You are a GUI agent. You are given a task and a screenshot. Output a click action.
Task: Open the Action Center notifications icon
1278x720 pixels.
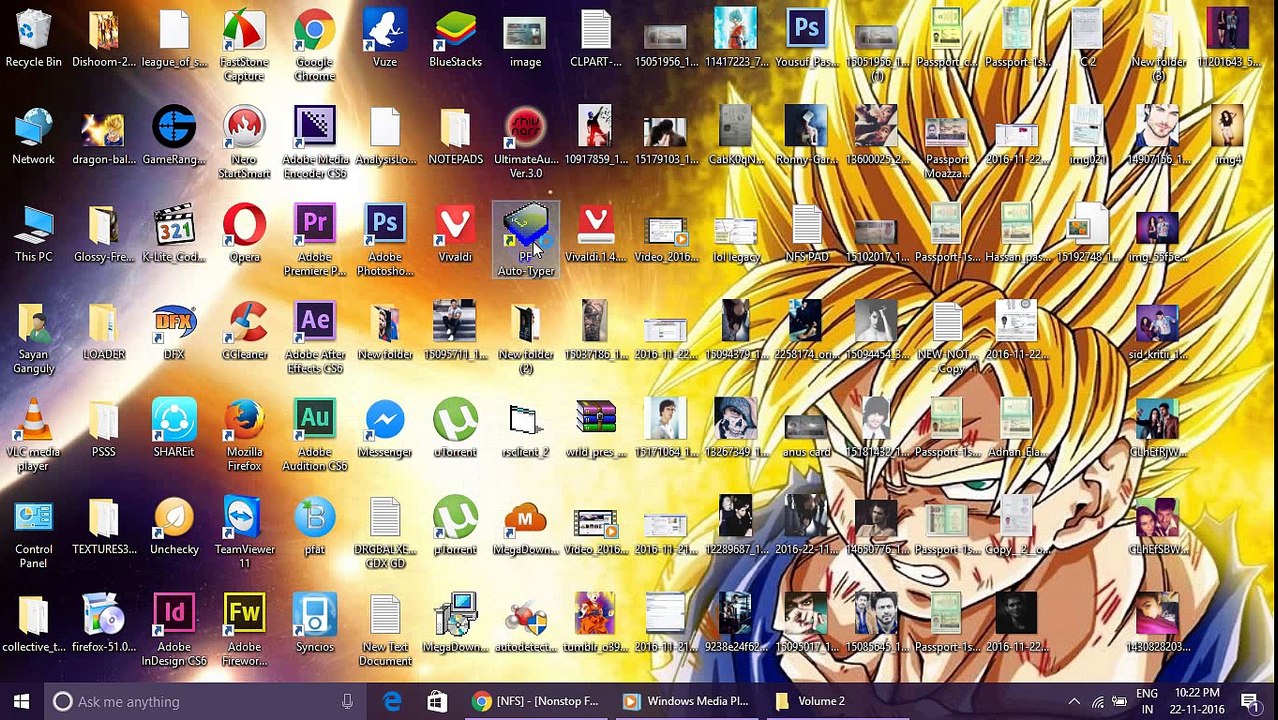(1250, 701)
